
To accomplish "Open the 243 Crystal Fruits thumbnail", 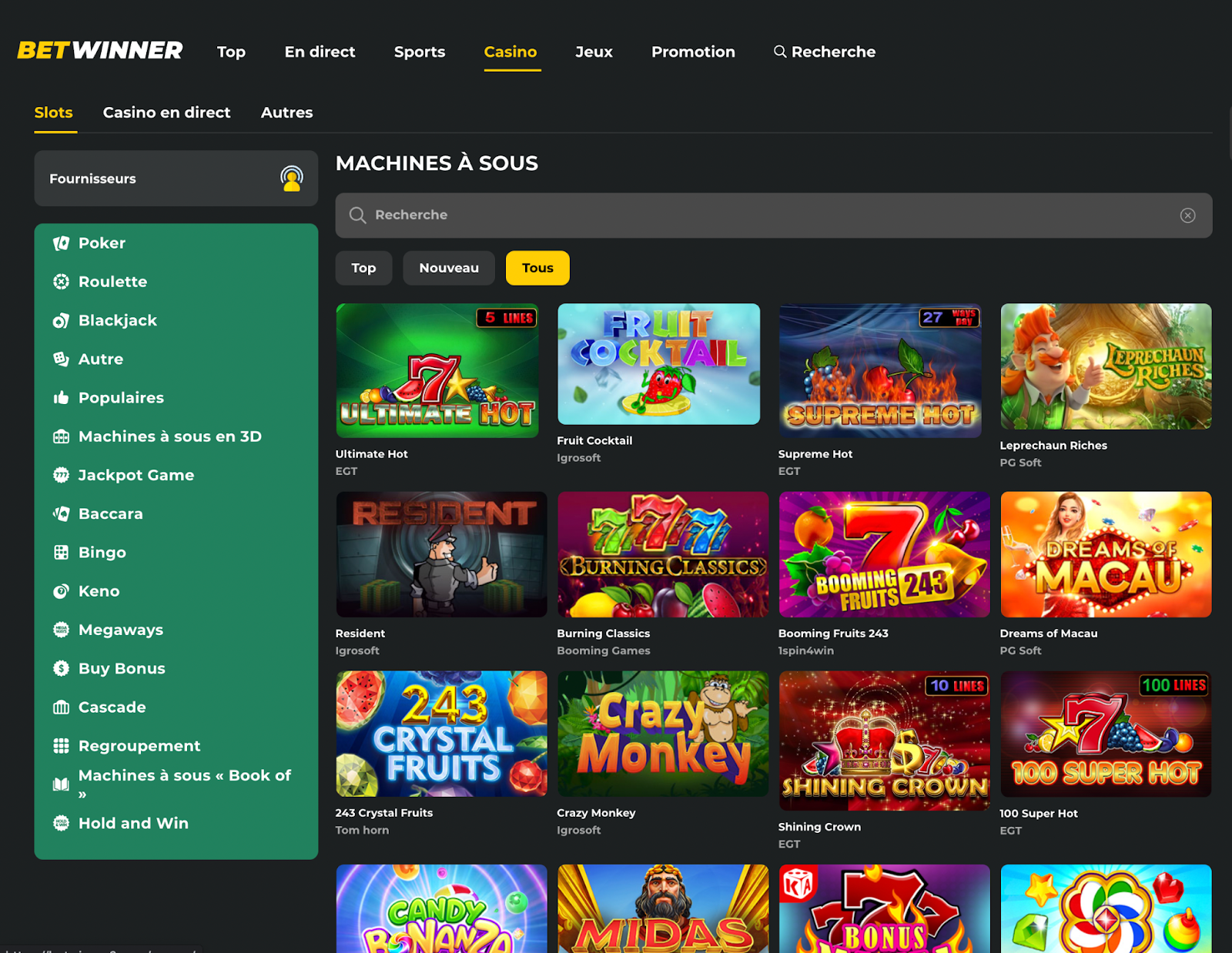I will 441,734.
